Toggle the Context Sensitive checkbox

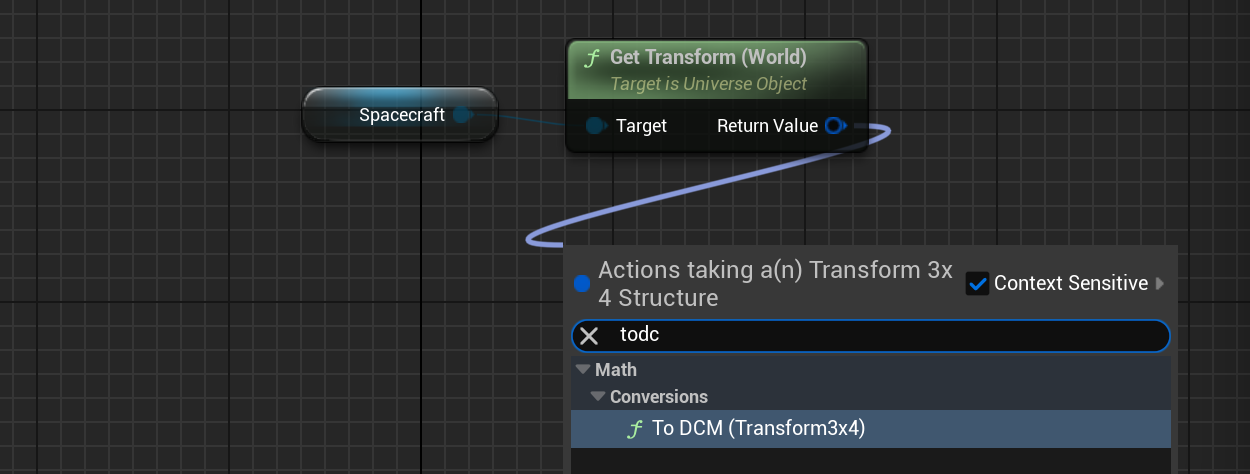pyautogui.click(x=977, y=284)
